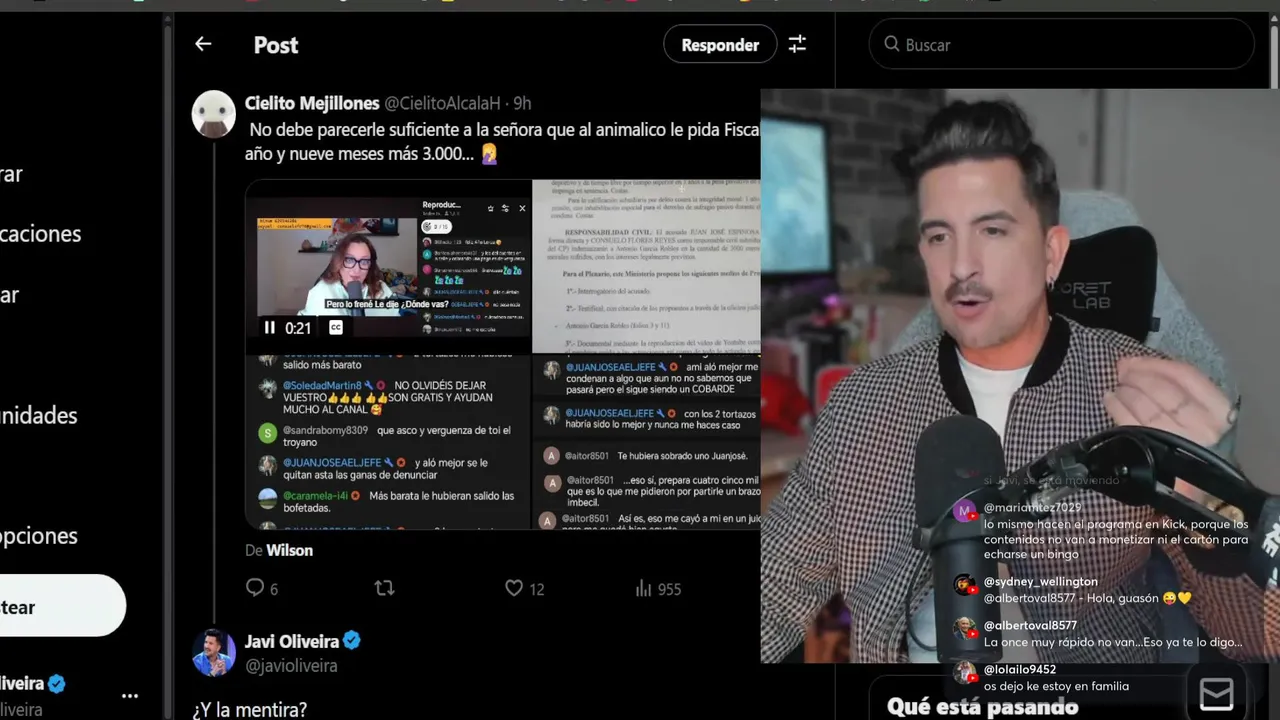
Task: Open Explorar in sidebar
Action: (10, 173)
